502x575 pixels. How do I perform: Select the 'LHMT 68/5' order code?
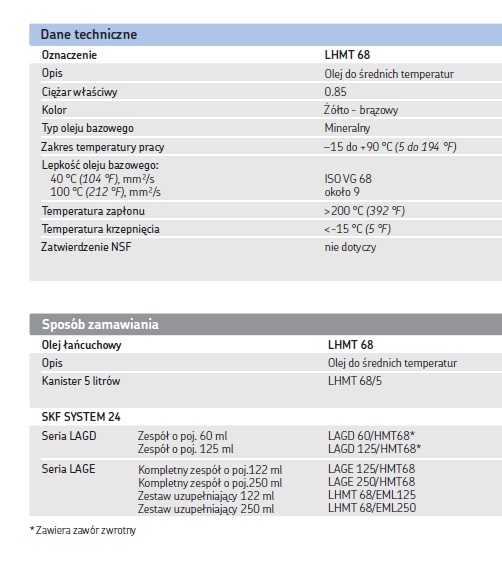coord(355,381)
